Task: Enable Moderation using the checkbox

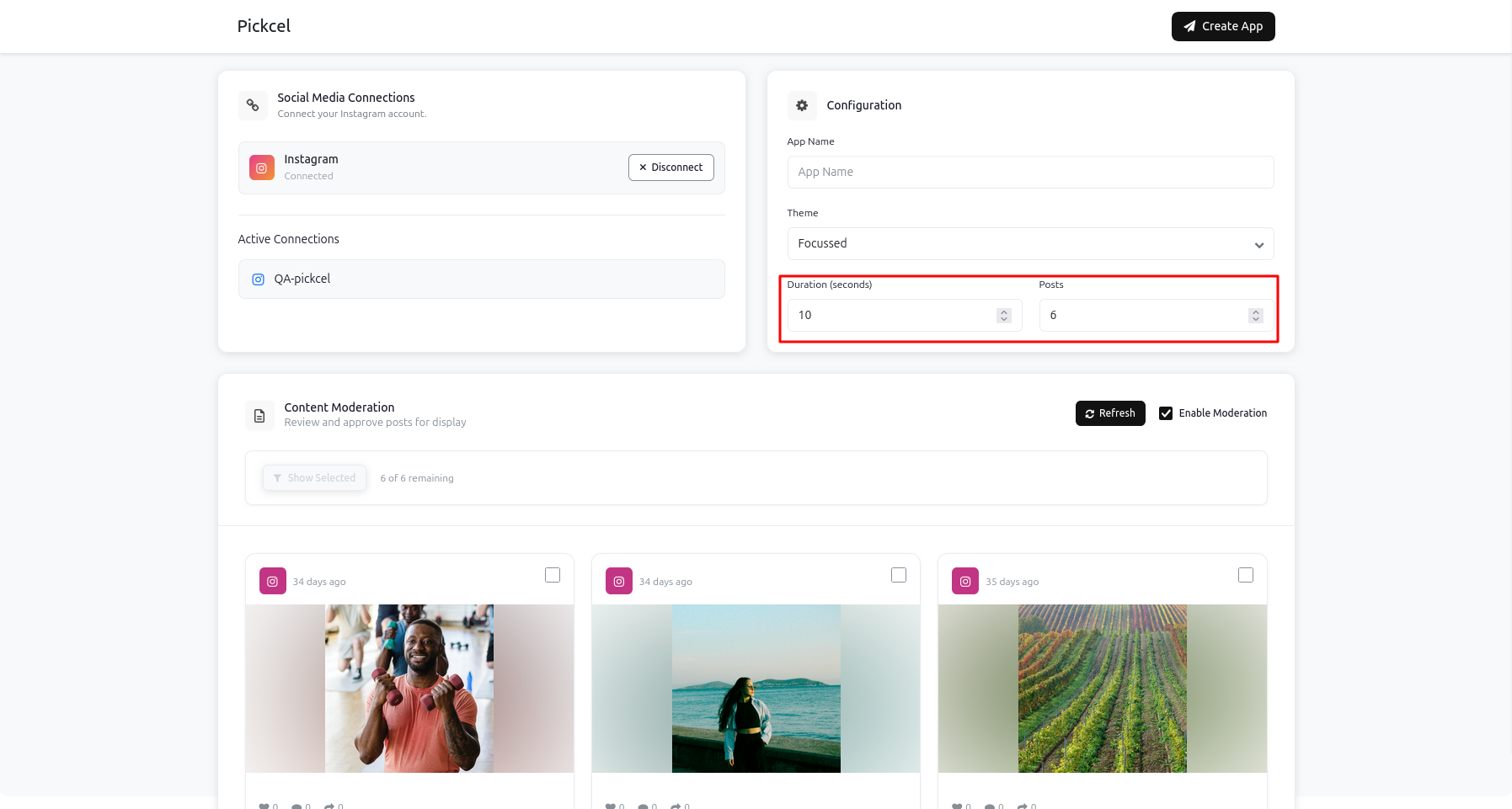Action: pyautogui.click(x=1167, y=412)
